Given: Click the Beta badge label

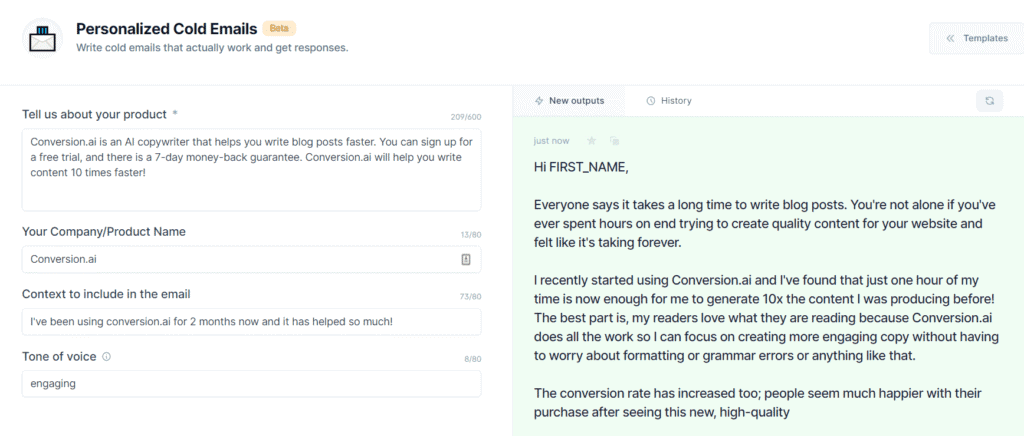Looking at the screenshot, I should click(x=280, y=28).
